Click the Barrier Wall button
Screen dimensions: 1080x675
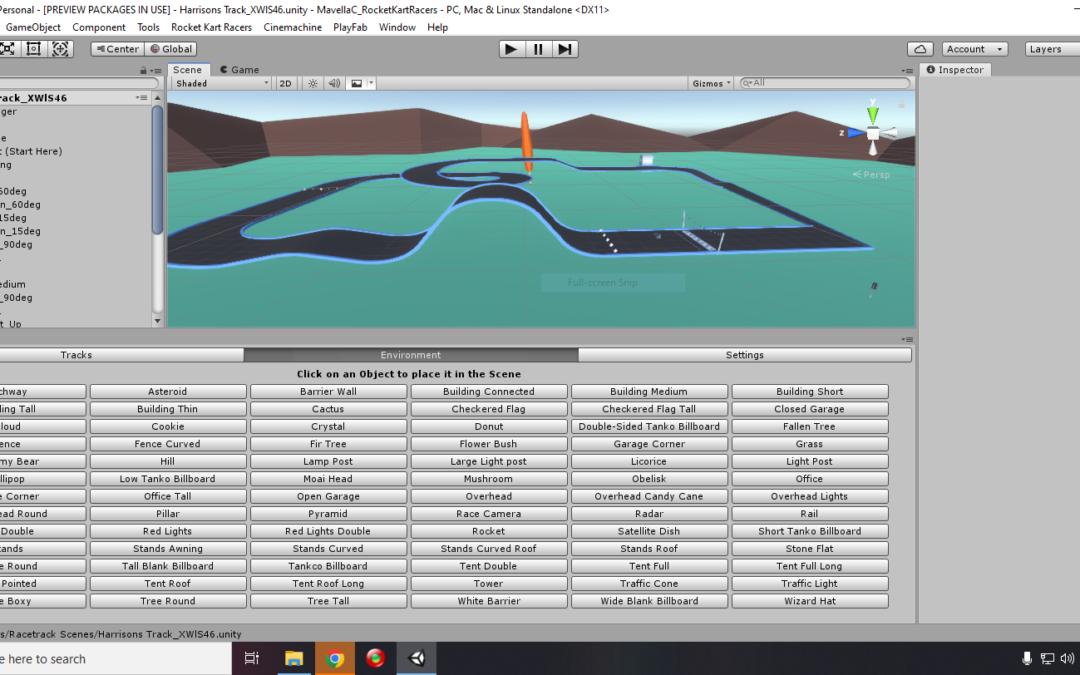click(x=328, y=391)
